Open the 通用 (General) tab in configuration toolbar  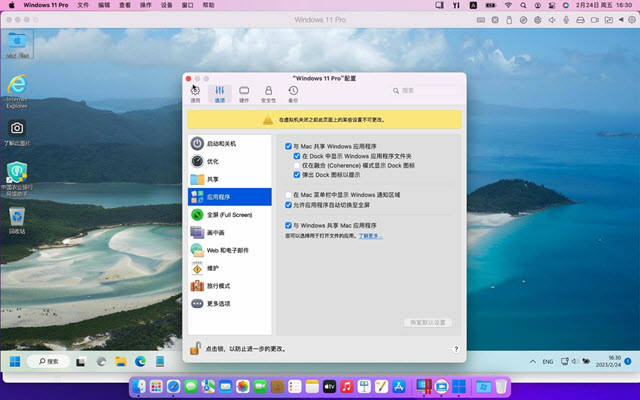(x=195, y=94)
